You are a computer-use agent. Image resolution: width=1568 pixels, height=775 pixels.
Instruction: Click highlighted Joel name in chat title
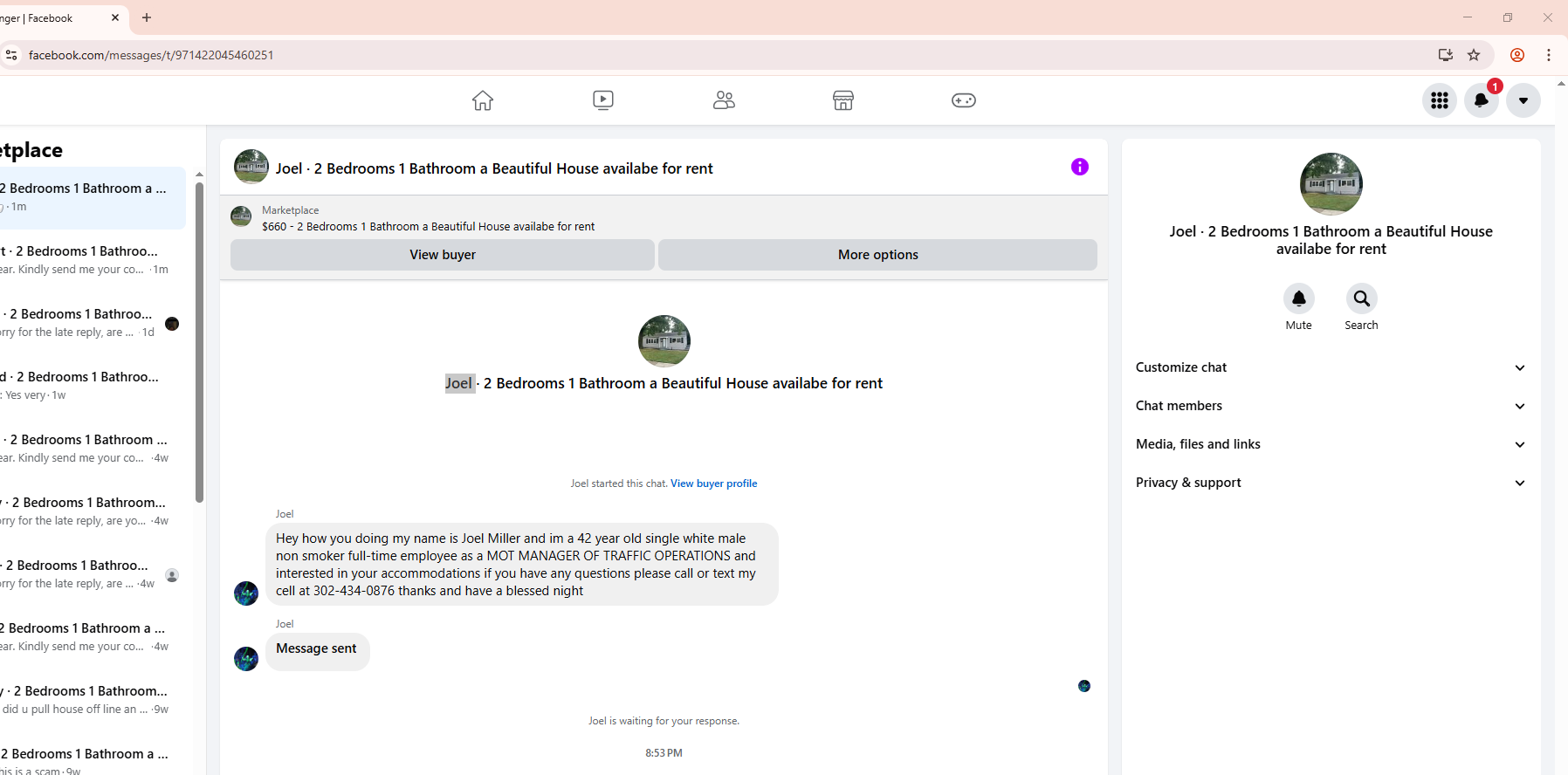pyautogui.click(x=459, y=383)
